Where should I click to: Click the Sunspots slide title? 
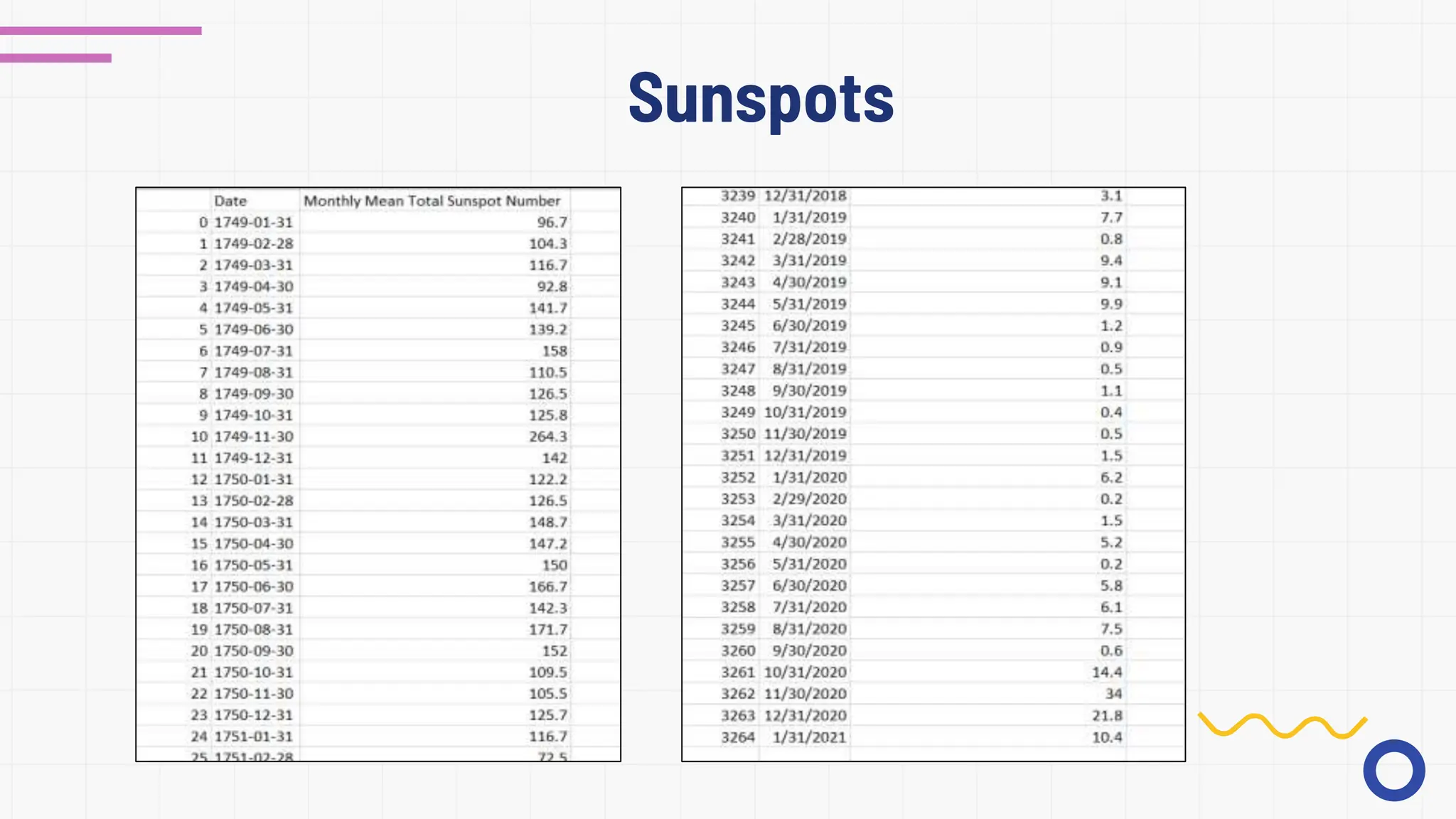761,99
